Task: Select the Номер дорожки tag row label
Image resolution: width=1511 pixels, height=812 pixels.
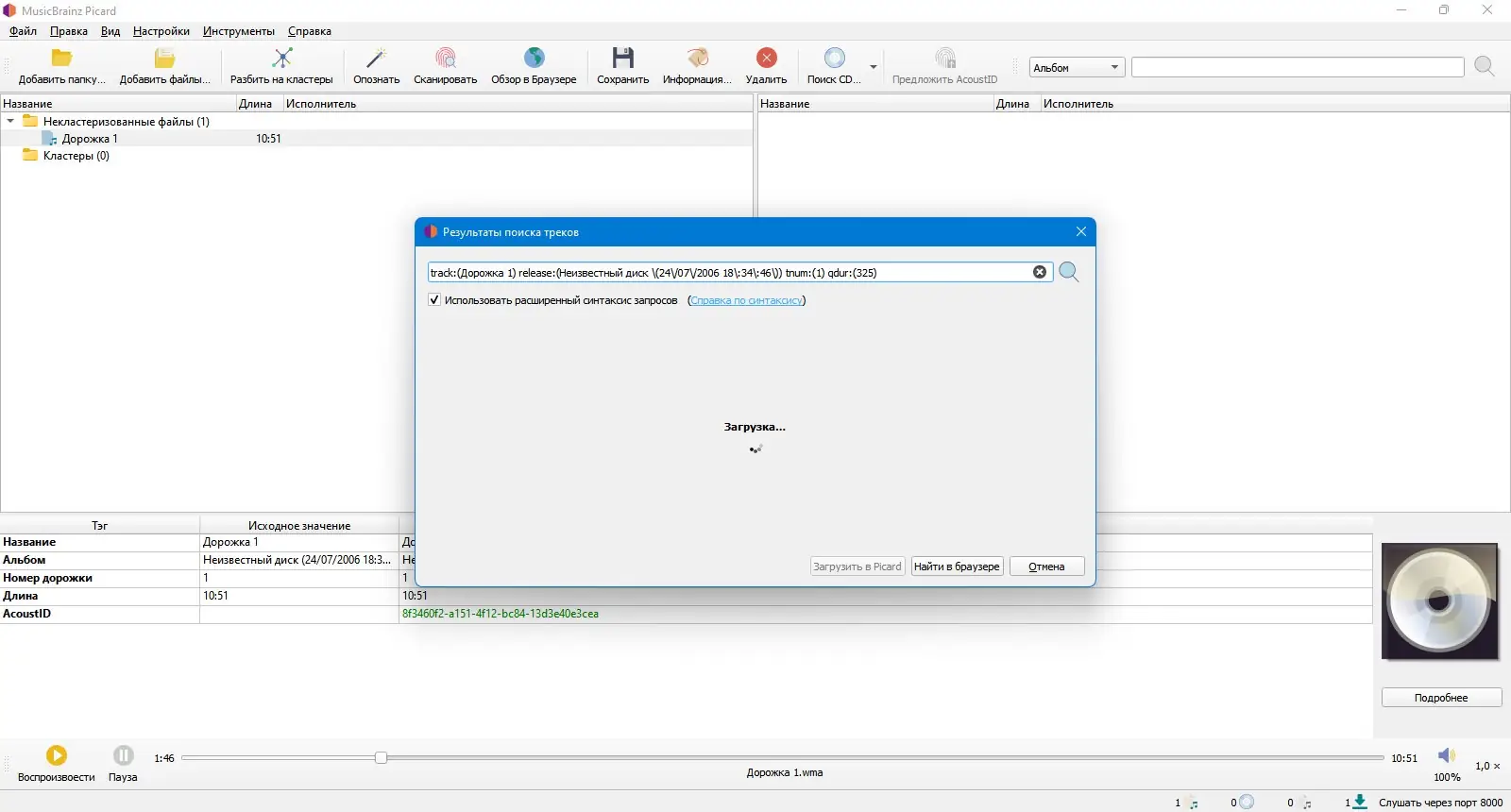Action: pos(47,578)
